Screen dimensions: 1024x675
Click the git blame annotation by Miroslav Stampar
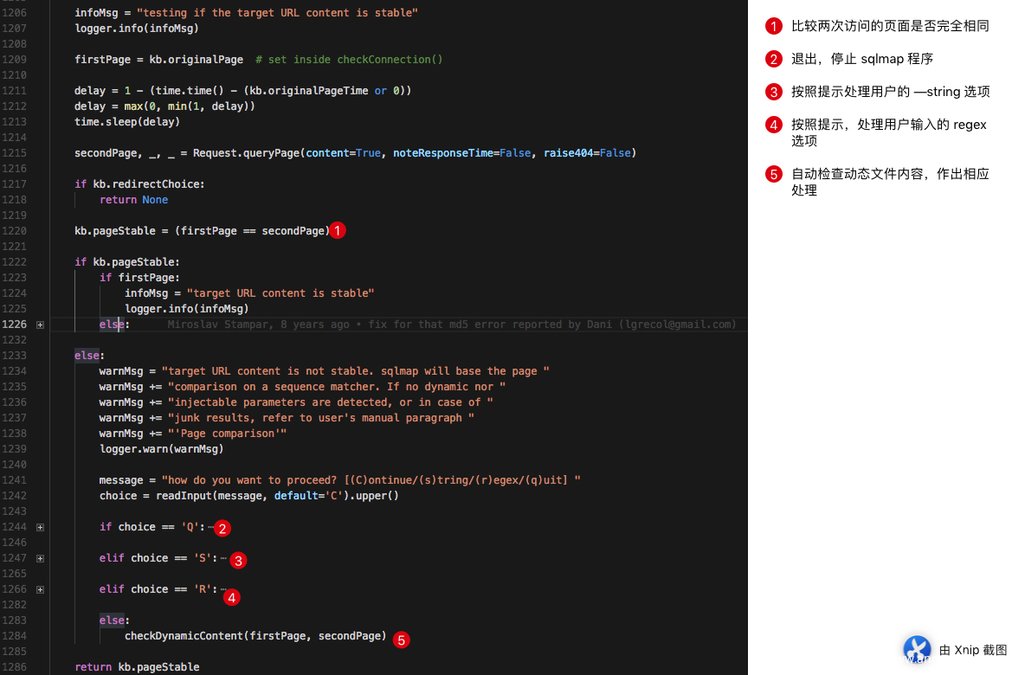[x=451, y=325]
